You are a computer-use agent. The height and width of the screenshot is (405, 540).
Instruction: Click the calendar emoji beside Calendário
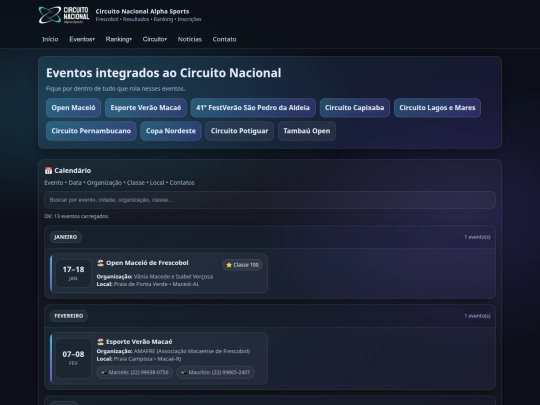(x=48, y=170)
